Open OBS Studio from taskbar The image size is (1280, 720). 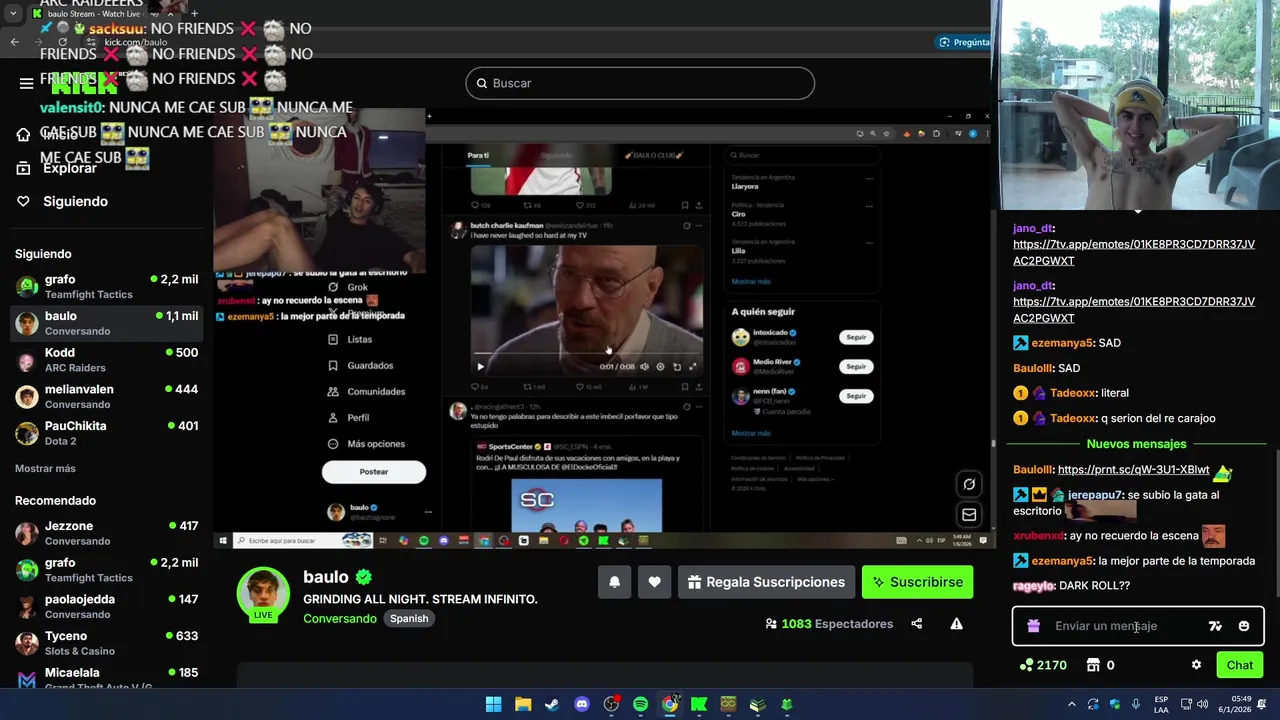tap(611, 705)
